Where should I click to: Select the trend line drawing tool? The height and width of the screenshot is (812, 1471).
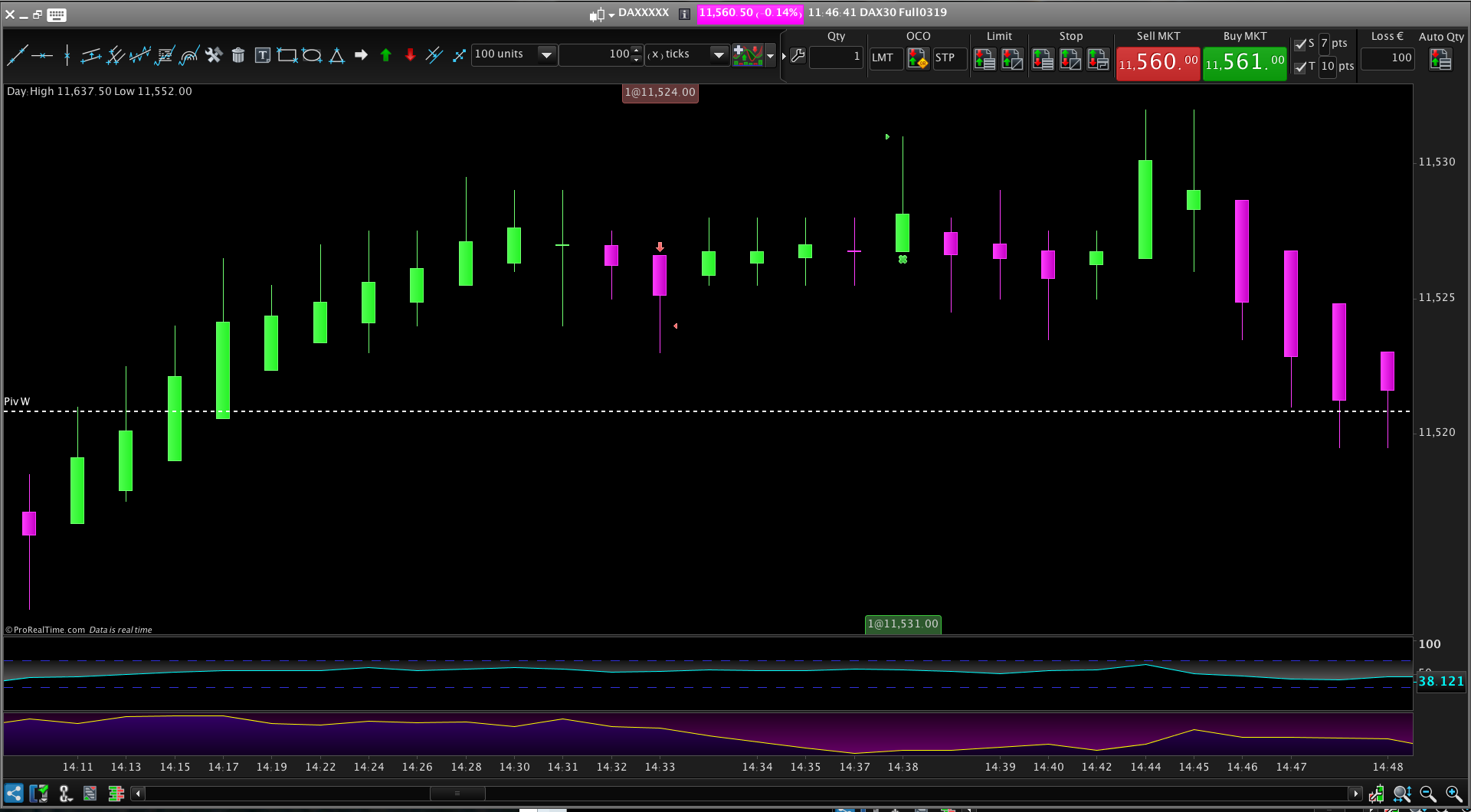17,55
